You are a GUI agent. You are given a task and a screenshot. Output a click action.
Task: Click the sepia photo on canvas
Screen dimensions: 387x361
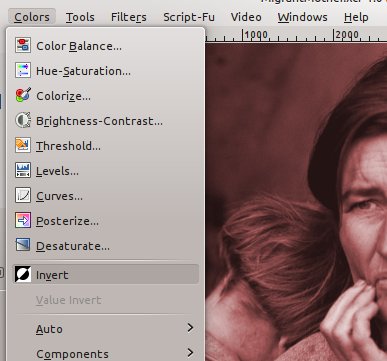point(296,202)
